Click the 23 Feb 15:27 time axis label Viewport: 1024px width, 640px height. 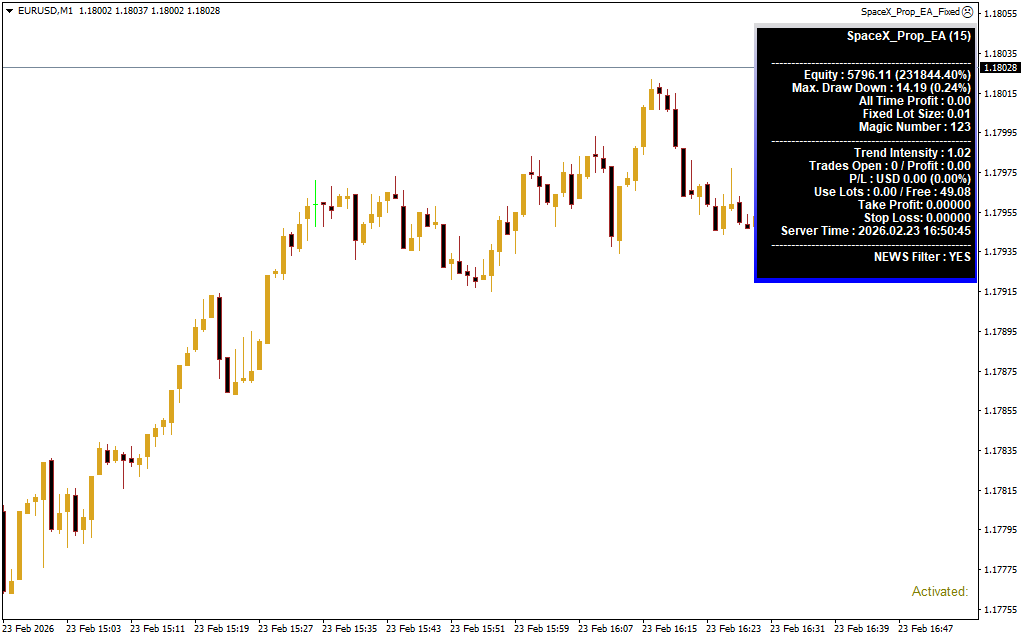tap(287, 629)
